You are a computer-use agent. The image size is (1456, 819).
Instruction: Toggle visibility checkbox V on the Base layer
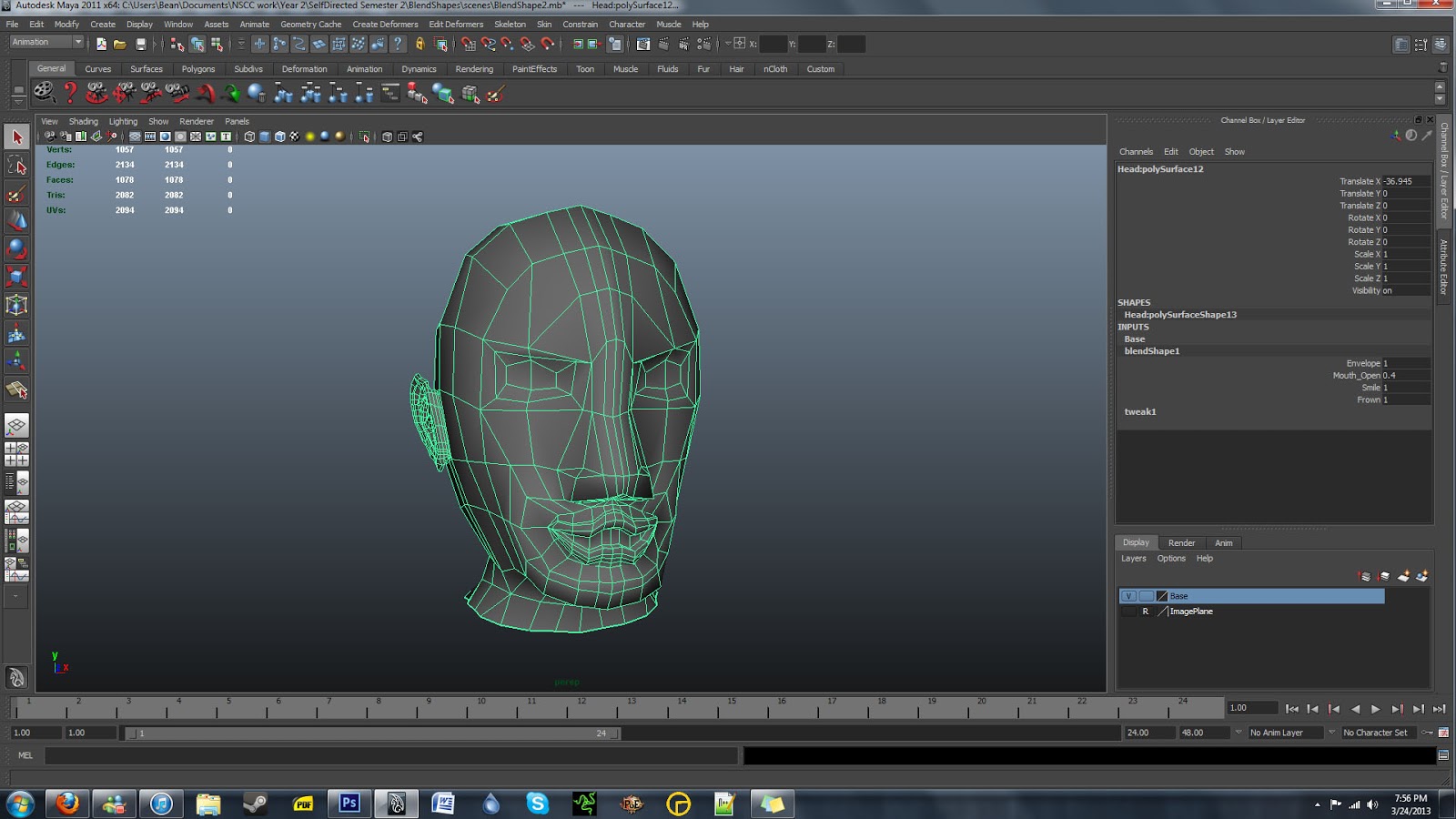[1128, 595]
